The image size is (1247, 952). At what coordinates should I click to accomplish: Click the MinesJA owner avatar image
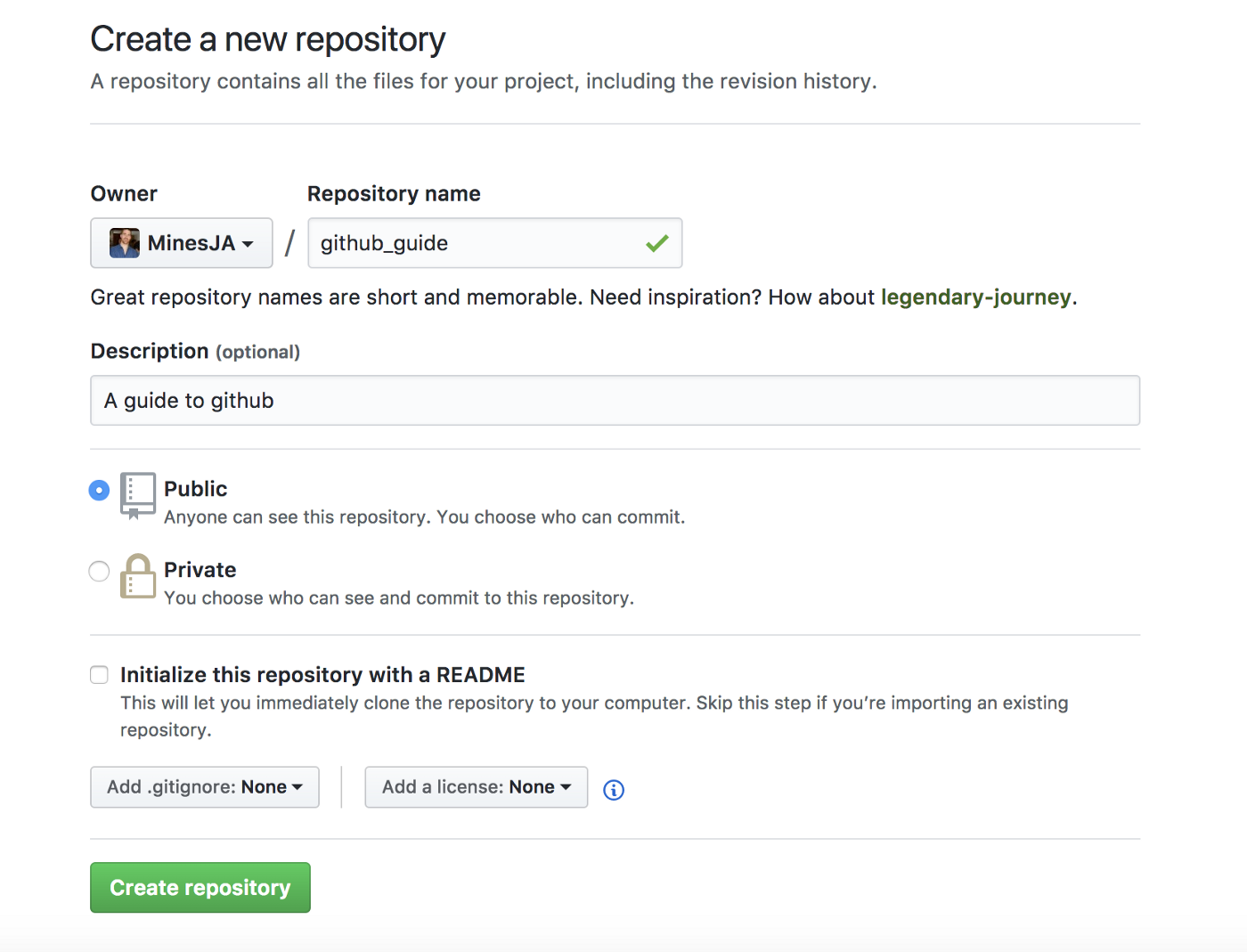pyautogui.click(x=125, y=243)
